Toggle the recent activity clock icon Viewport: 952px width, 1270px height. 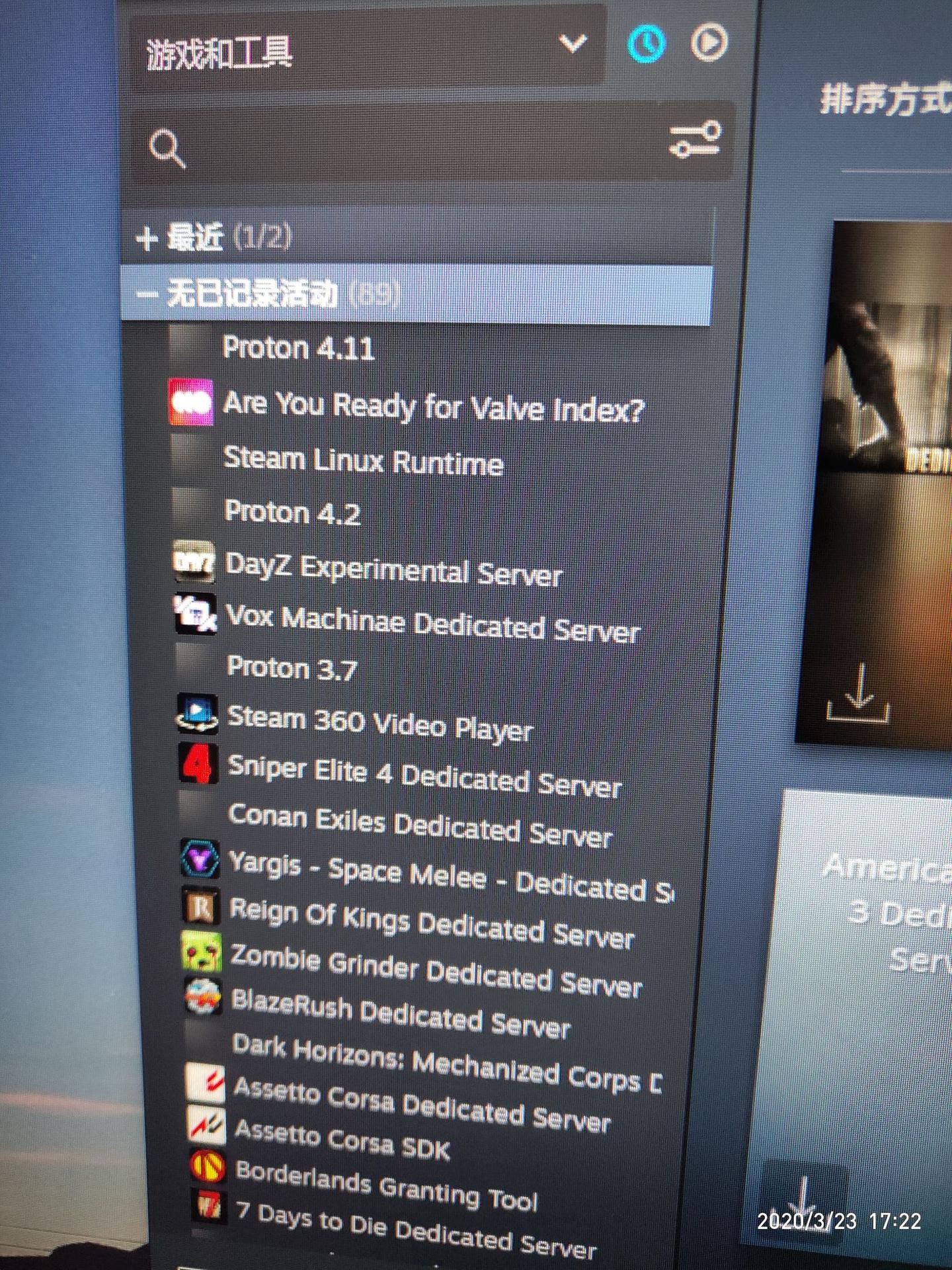coord(646,44)
